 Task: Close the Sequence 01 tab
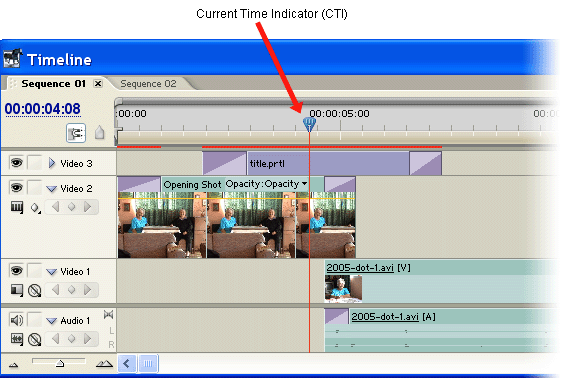coord(98,83)
